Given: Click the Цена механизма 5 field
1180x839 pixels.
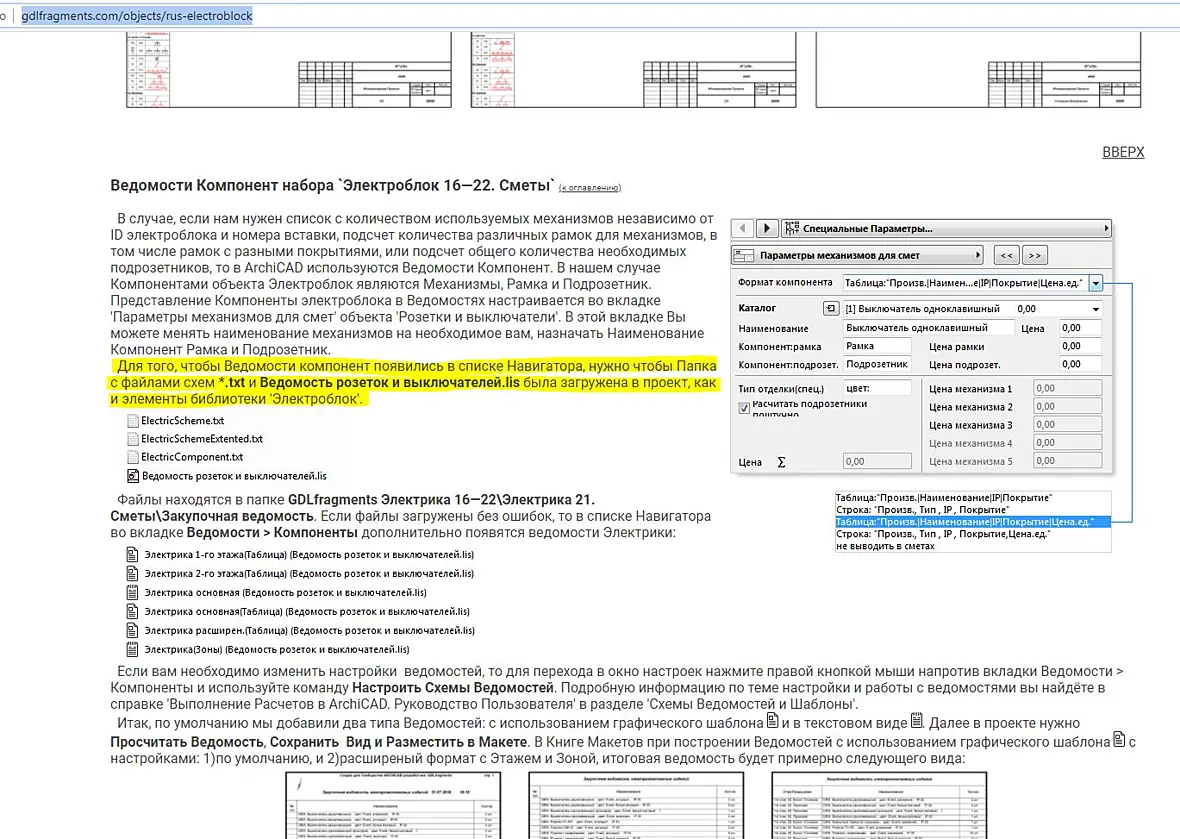Looking at the screenshot, I should coord(1067,461).
